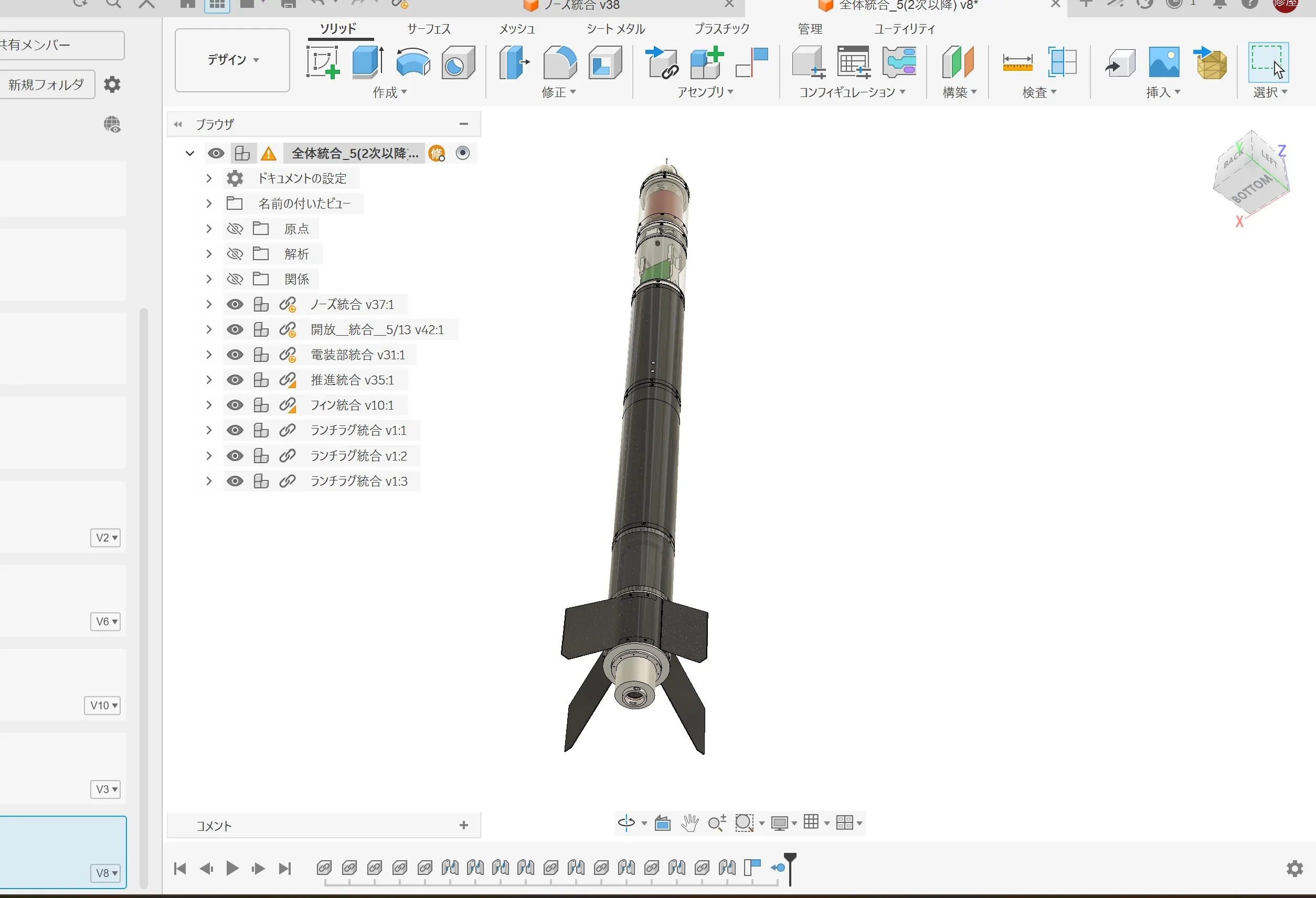Click the 新規フォルダ button

[x=46, y=85]
